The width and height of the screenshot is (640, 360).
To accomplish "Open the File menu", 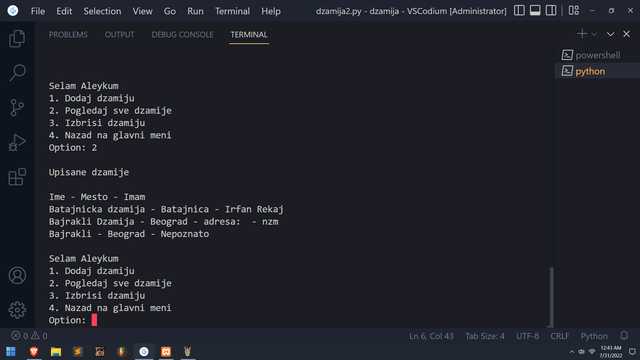I will tap(38, 11).
